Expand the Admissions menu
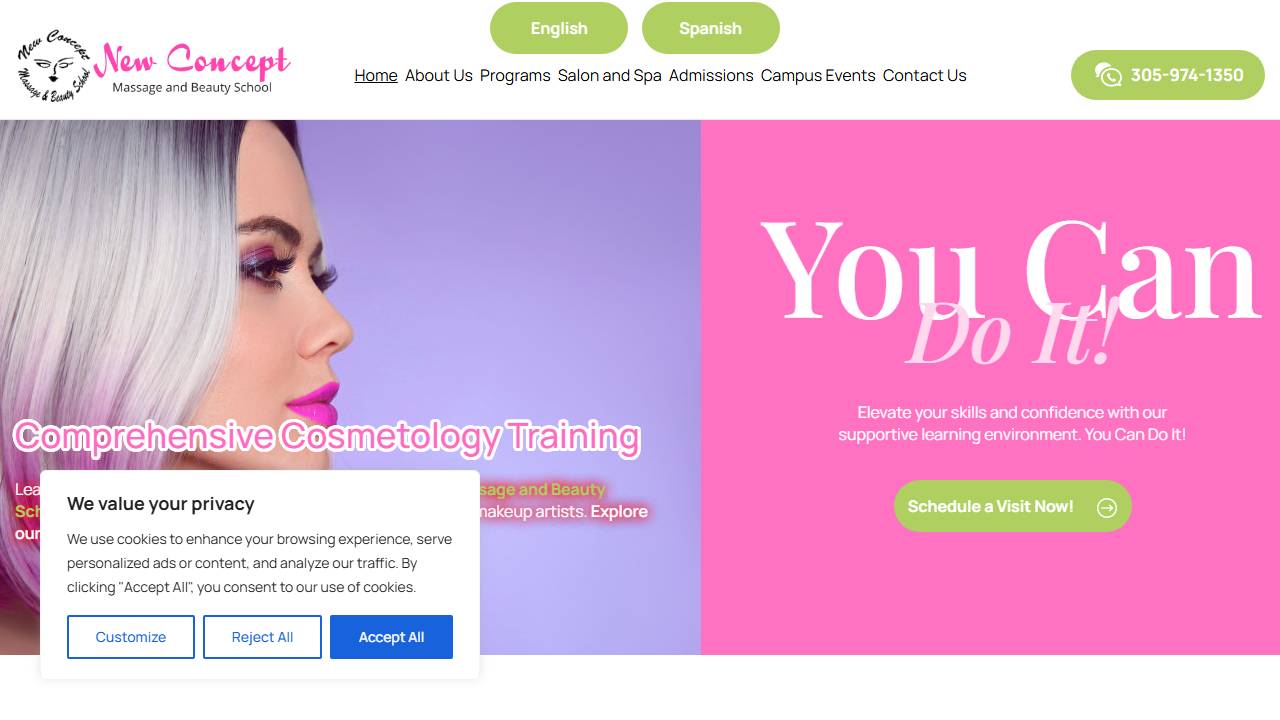Viewport: 1280px width, 720px height. (x=711, y=76)
